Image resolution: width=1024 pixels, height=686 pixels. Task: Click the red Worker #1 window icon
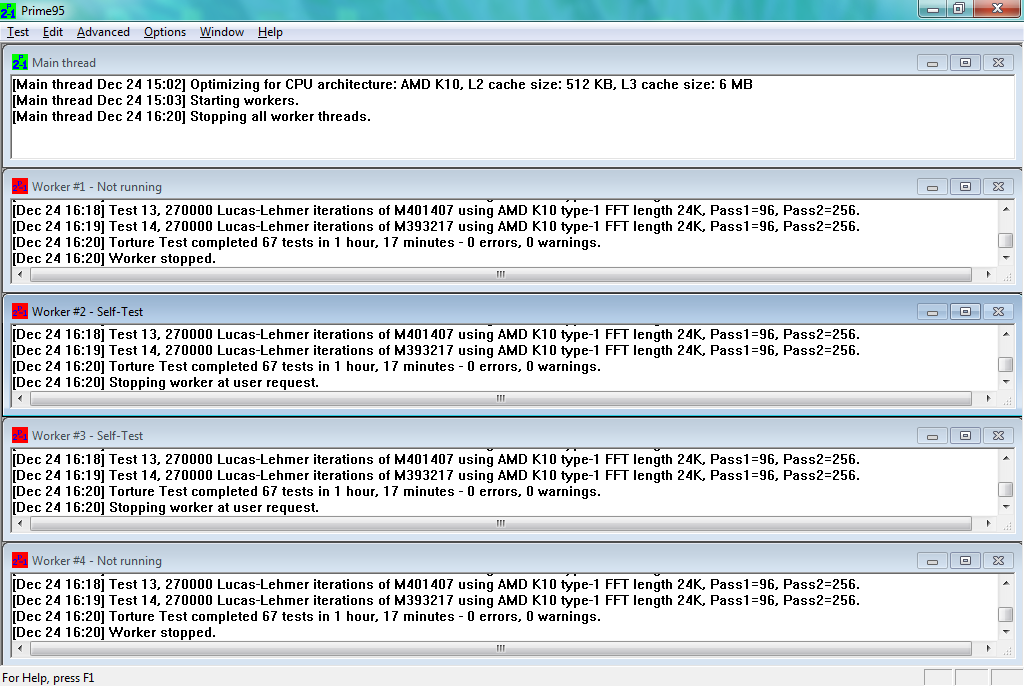20,187
